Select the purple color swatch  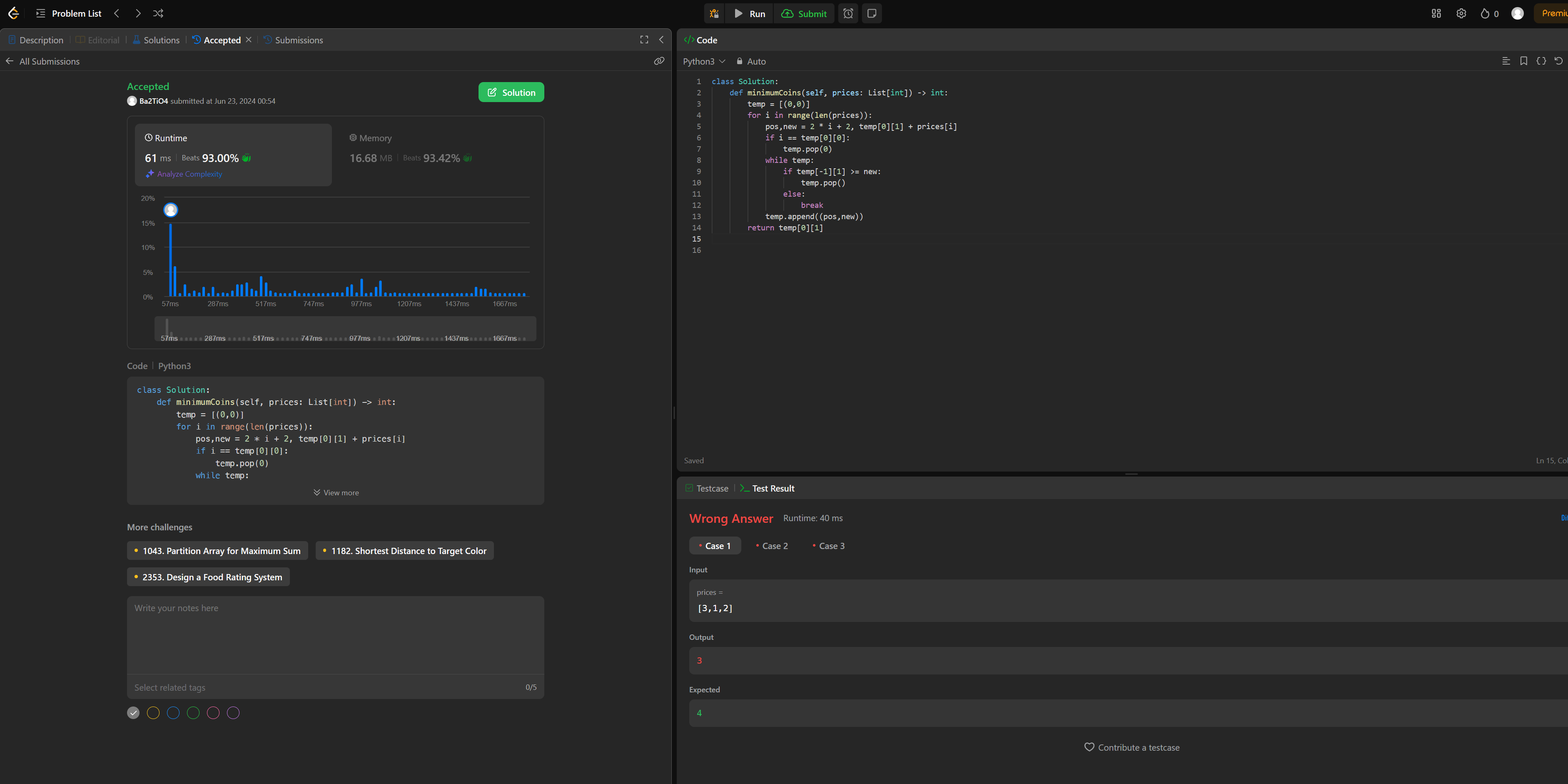[233, 713]
